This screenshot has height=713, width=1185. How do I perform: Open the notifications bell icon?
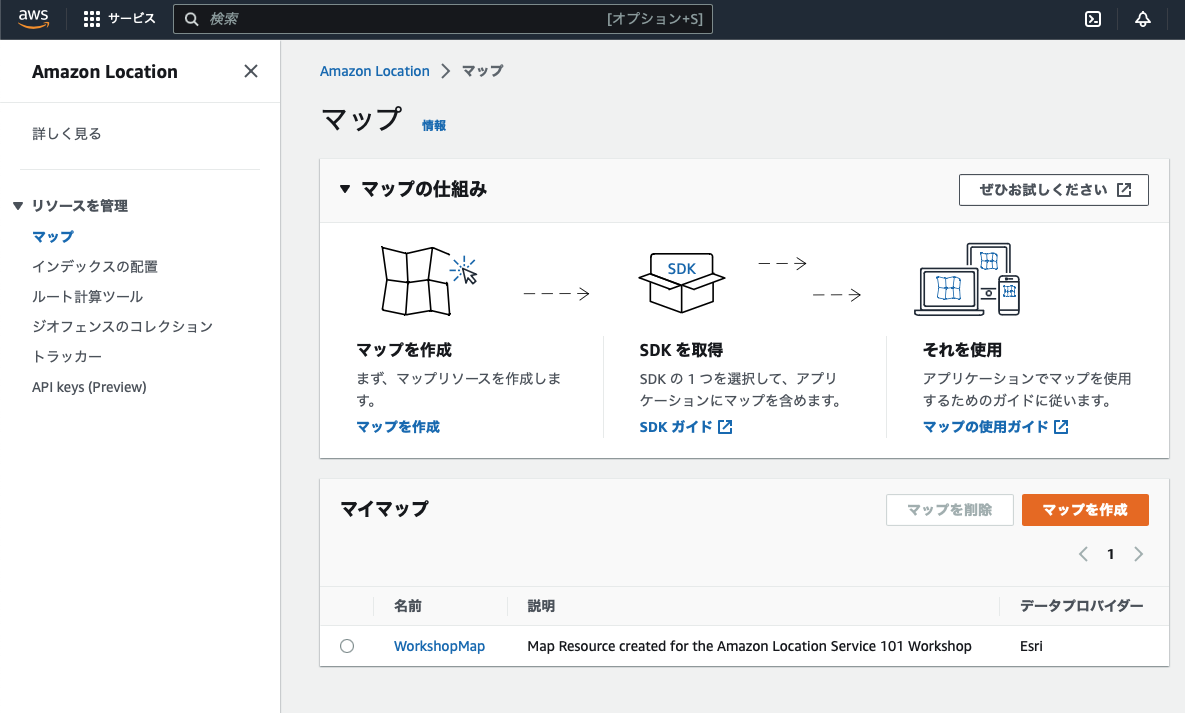[1143, 19]
